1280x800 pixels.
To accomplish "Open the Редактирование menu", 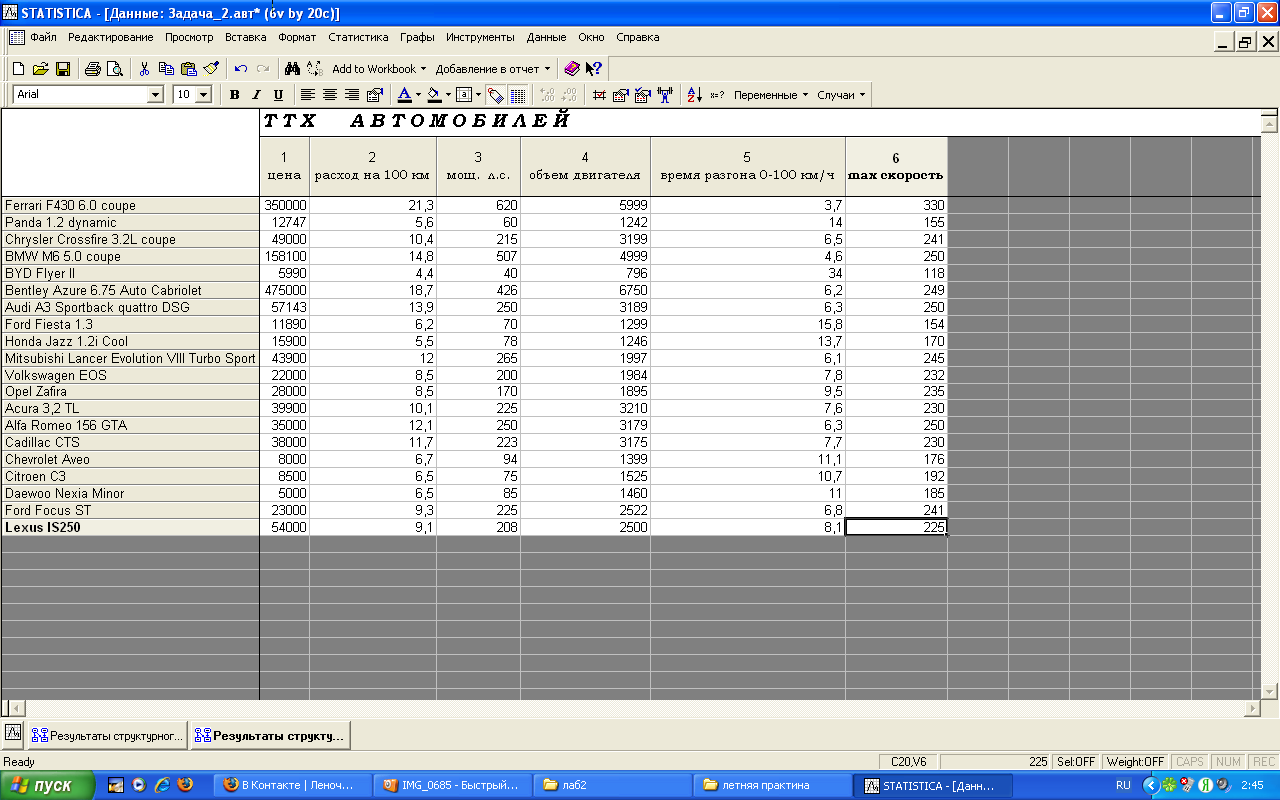I will click(x=111, y=37).
